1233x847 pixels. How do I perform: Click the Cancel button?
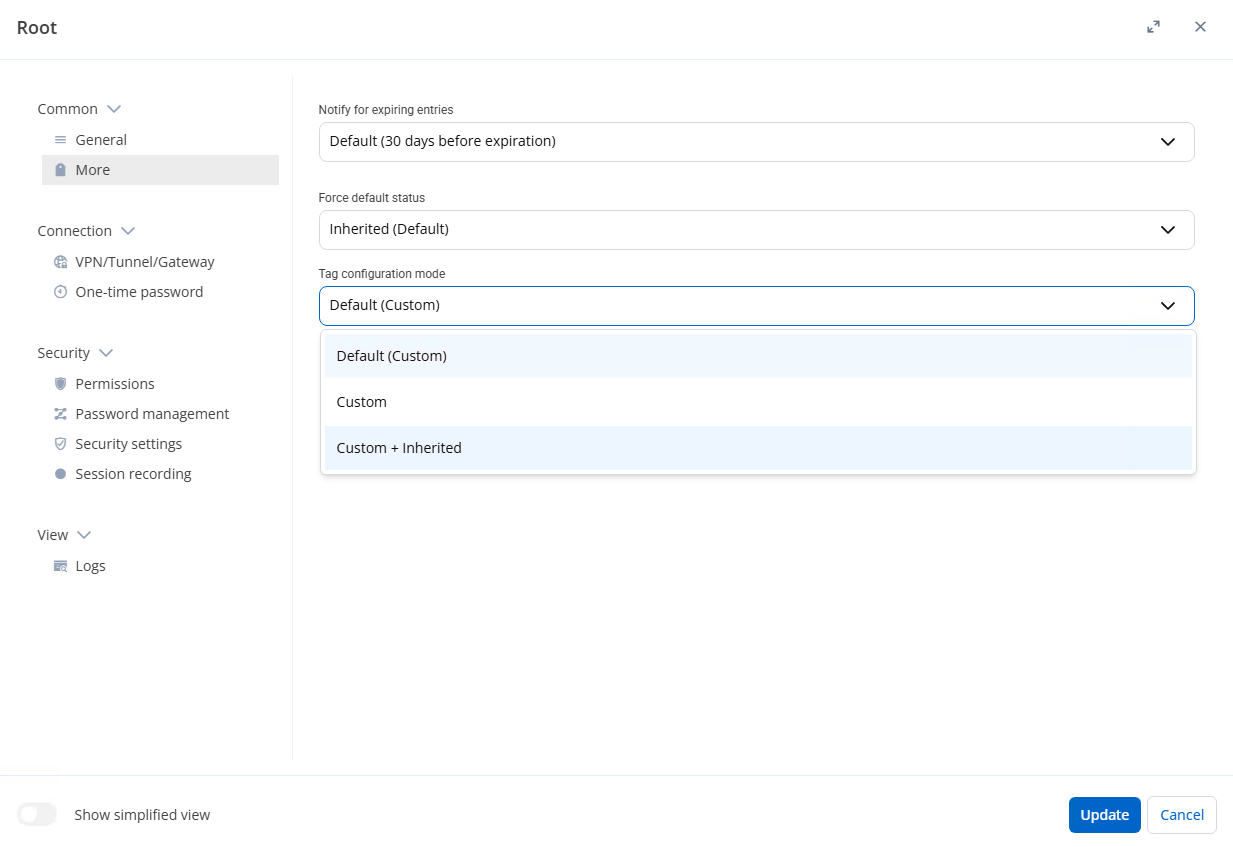1181,815
